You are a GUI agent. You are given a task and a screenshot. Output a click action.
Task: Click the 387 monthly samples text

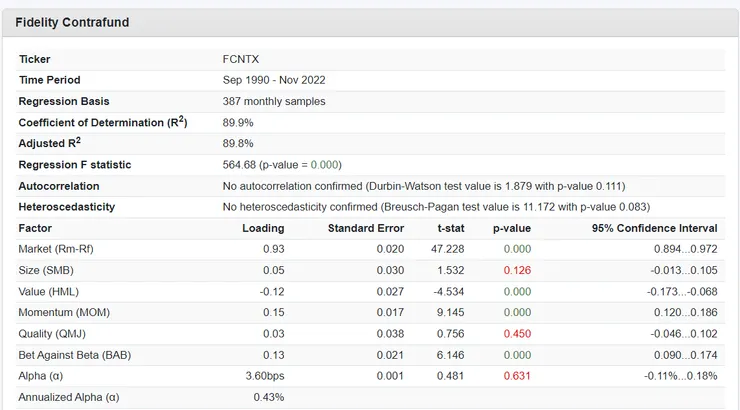pos(273,101)
